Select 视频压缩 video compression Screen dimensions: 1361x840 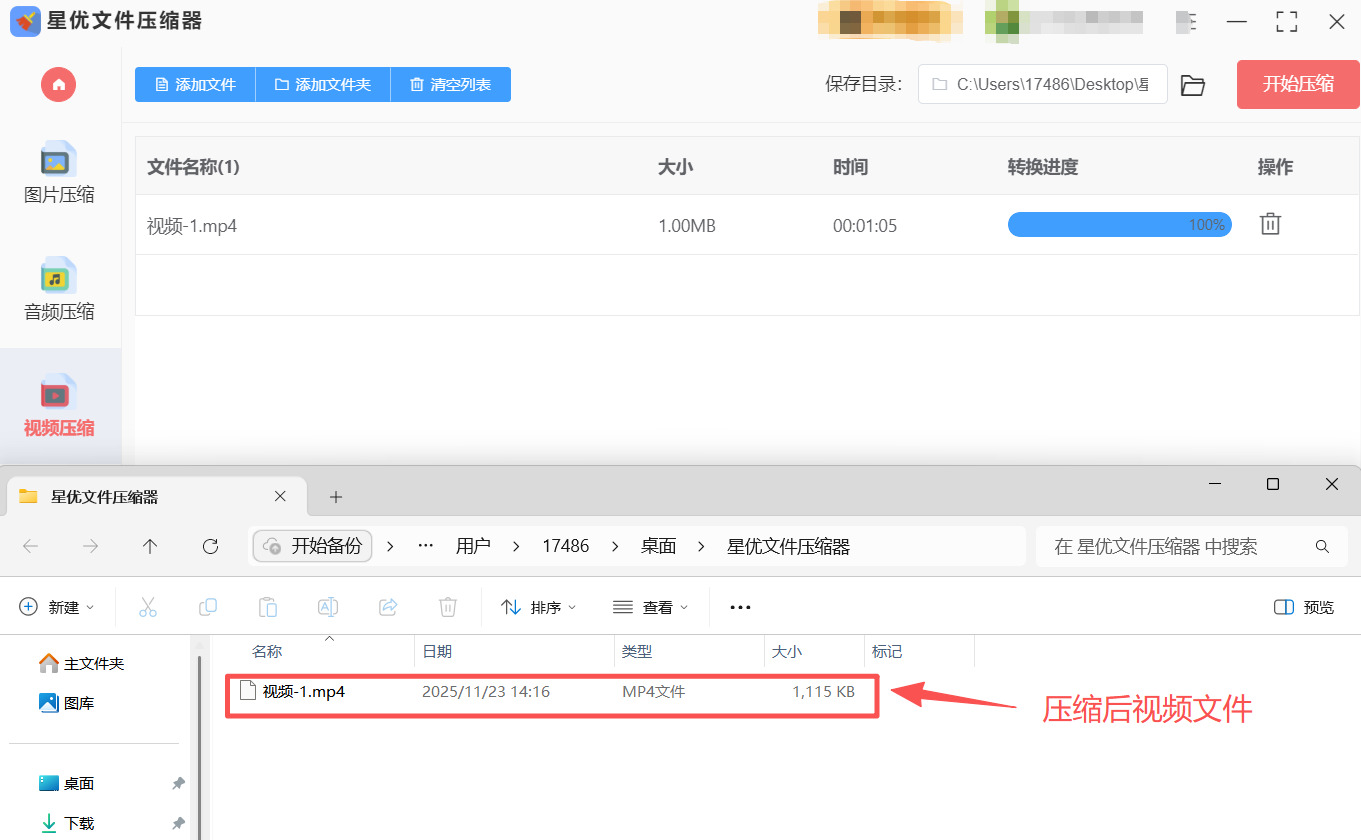pyautogui.click(x=59, y=406)
